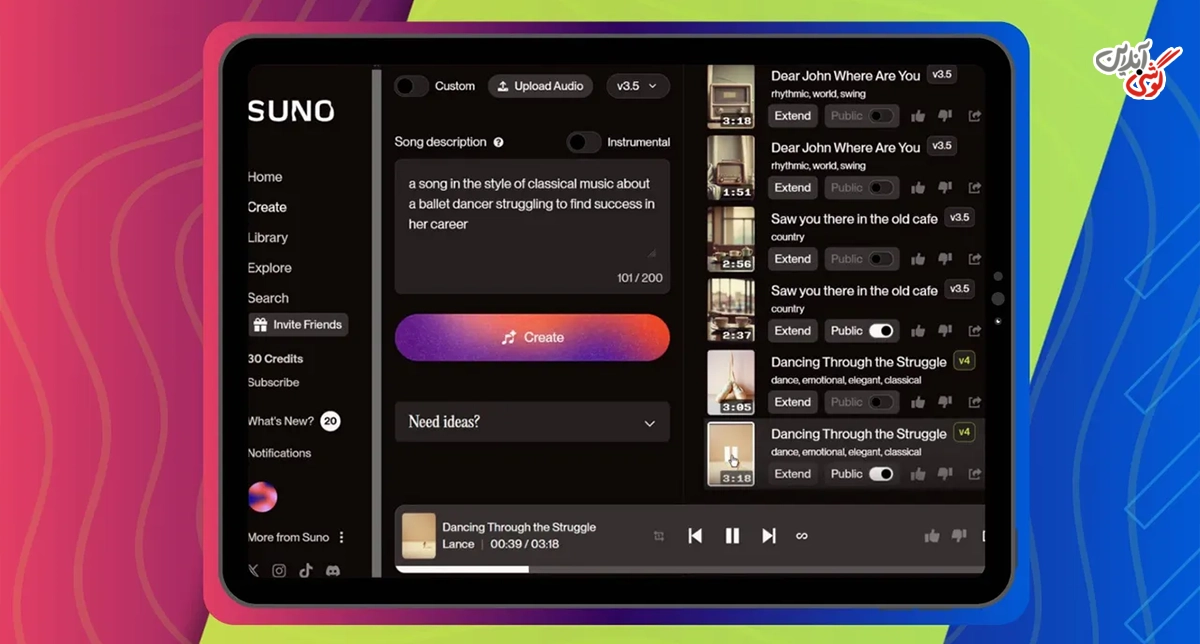This screenshot has width=1200, height=644.
Task: Share Saw you there 2:56 track
Action: tap(975, 259)
